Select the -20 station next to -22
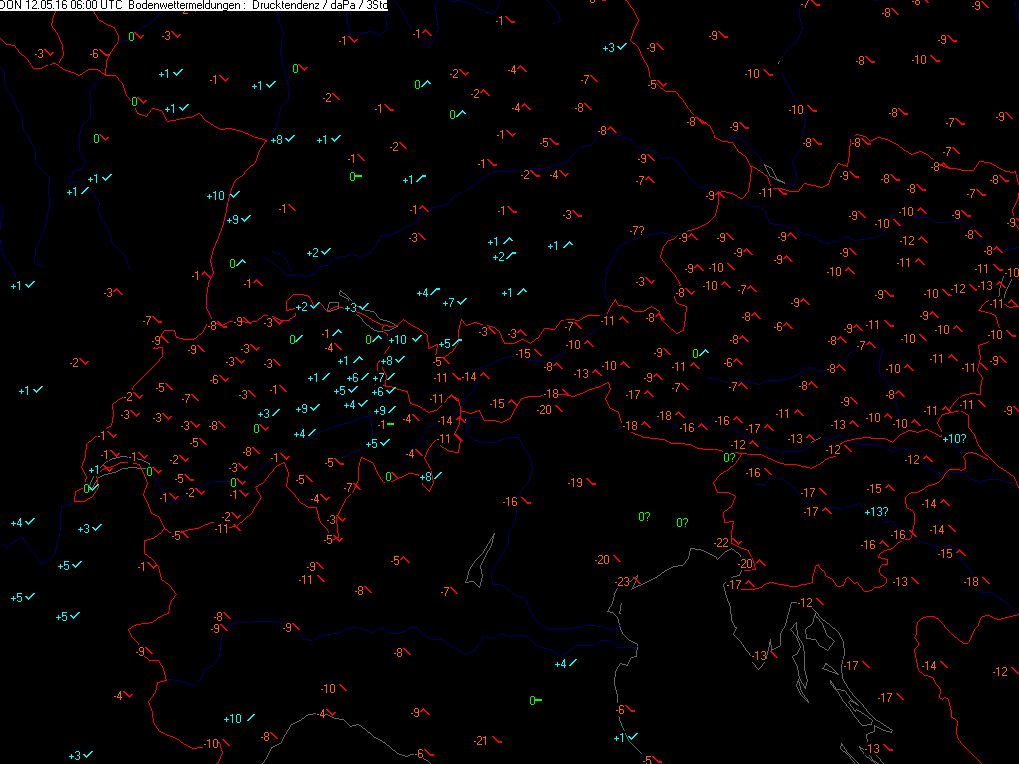 click(x=747, y=564)
